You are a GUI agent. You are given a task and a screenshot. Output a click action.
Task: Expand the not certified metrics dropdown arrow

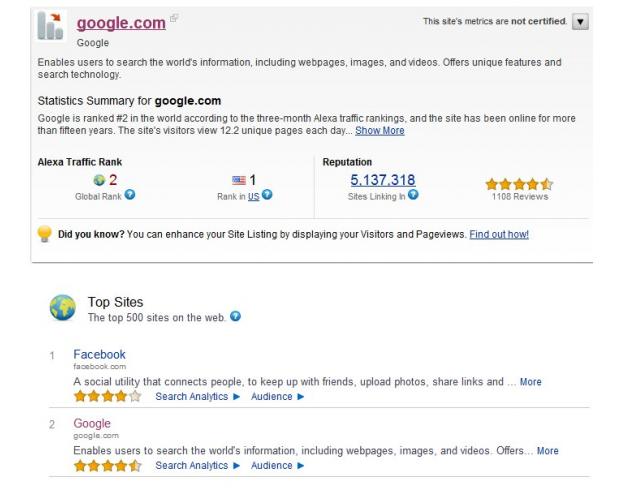point(580,21)
